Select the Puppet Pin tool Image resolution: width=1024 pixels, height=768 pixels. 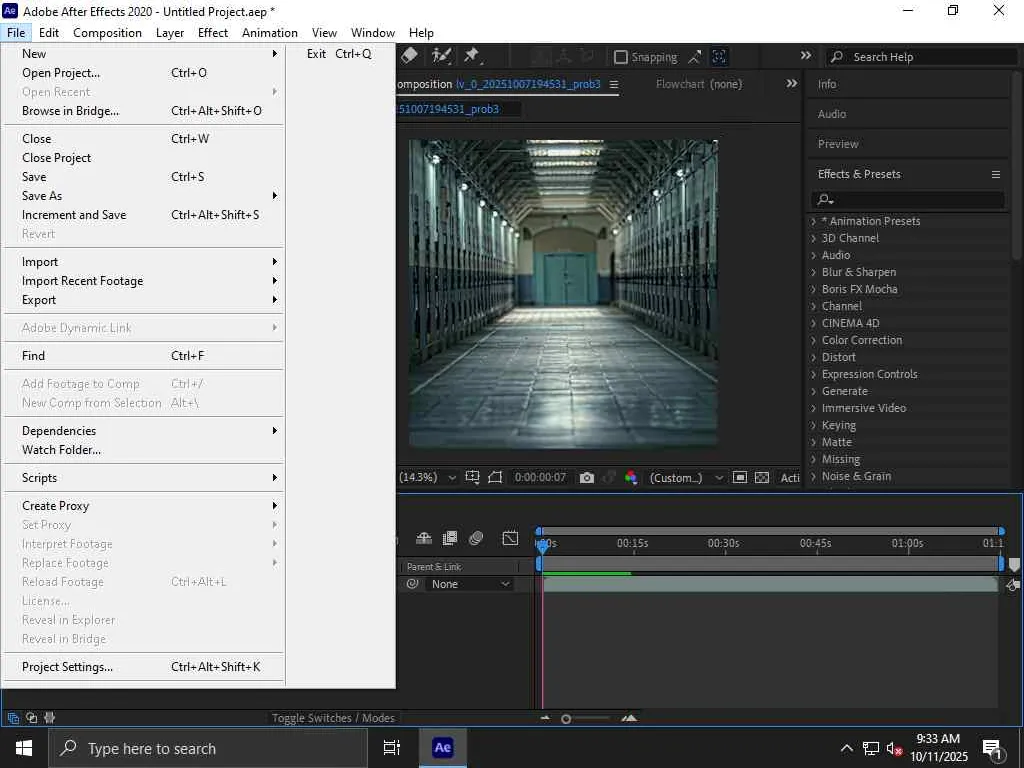tap(471, 56)
